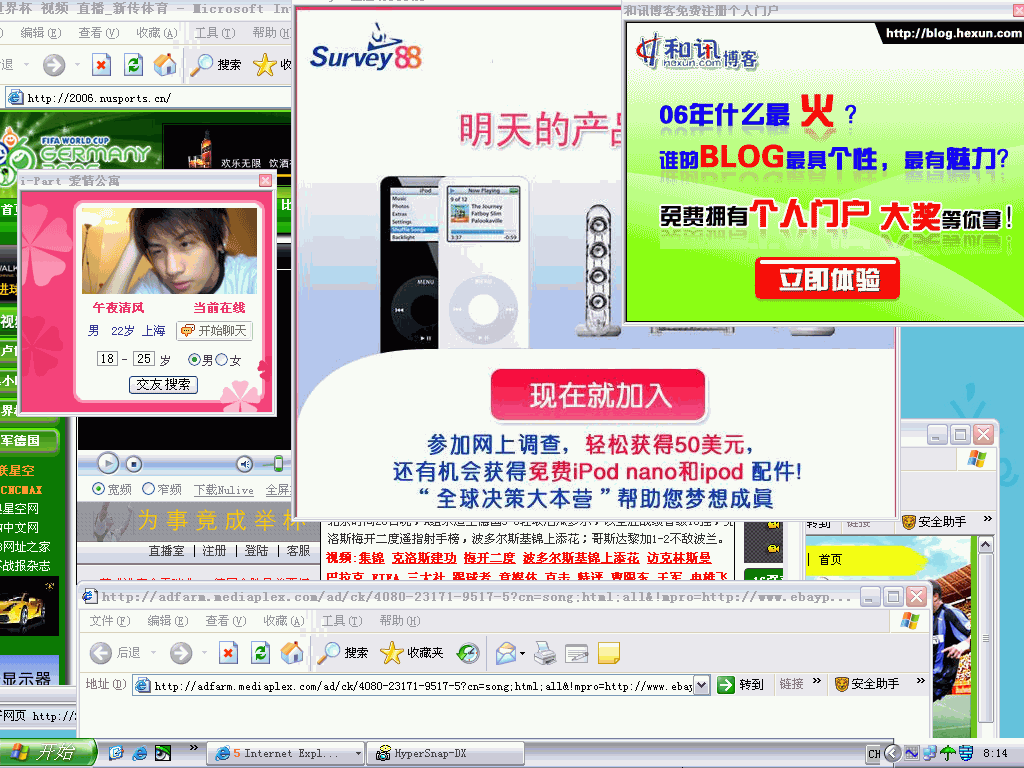
Task: Open 文件(F) menu in bottom IE window
Action: pyautogui.click(x=110, y=620)
